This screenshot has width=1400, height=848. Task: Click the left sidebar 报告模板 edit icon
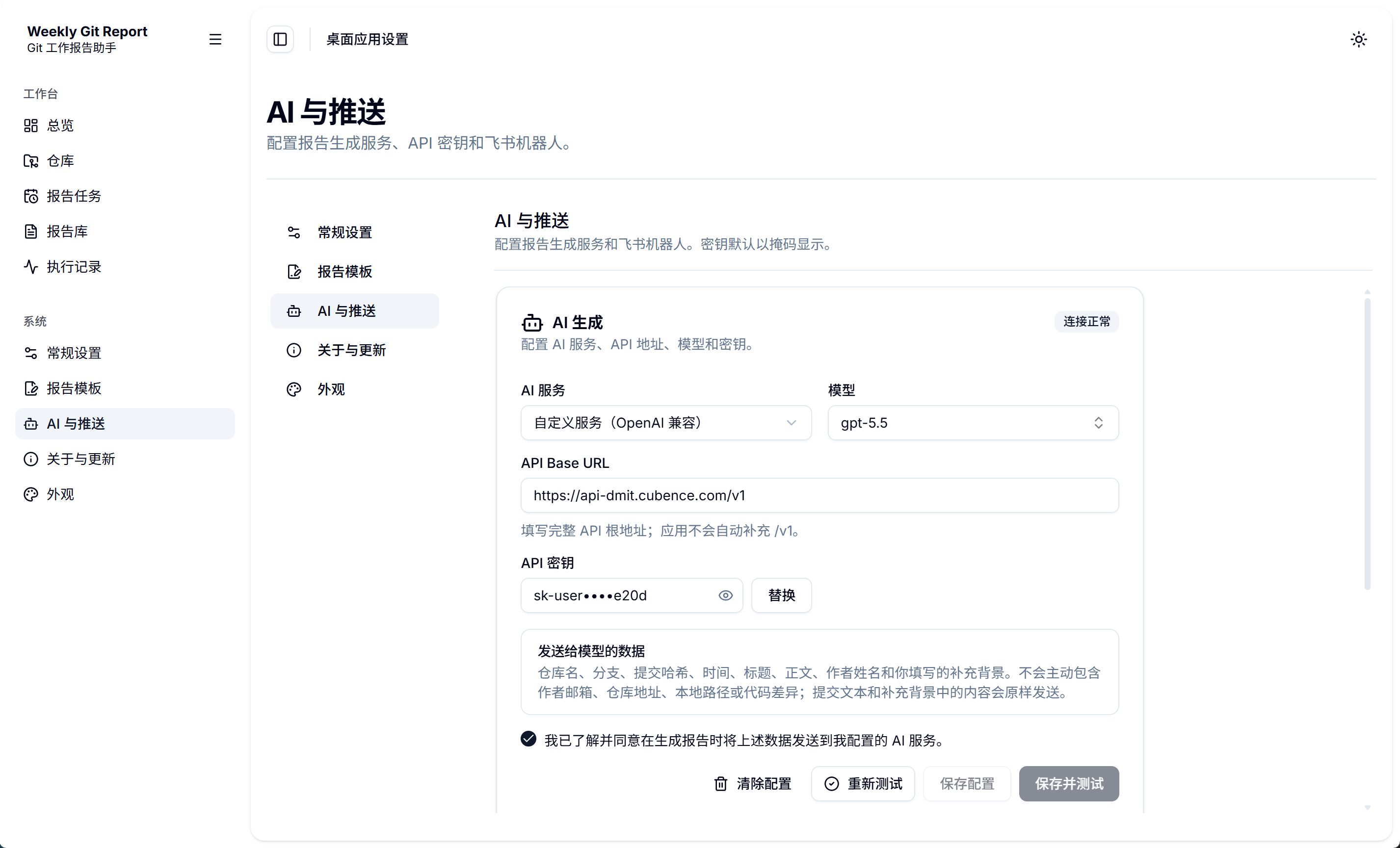(x=31, y=388)
